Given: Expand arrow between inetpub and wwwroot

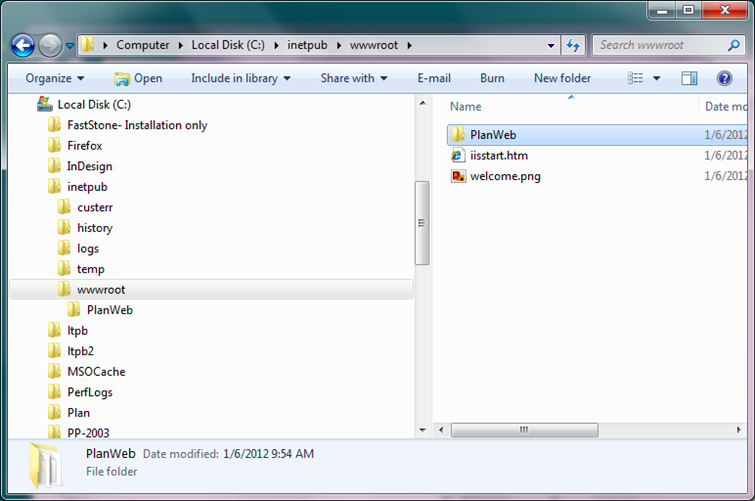Looking at the screenshot, I should coord(339,45).
